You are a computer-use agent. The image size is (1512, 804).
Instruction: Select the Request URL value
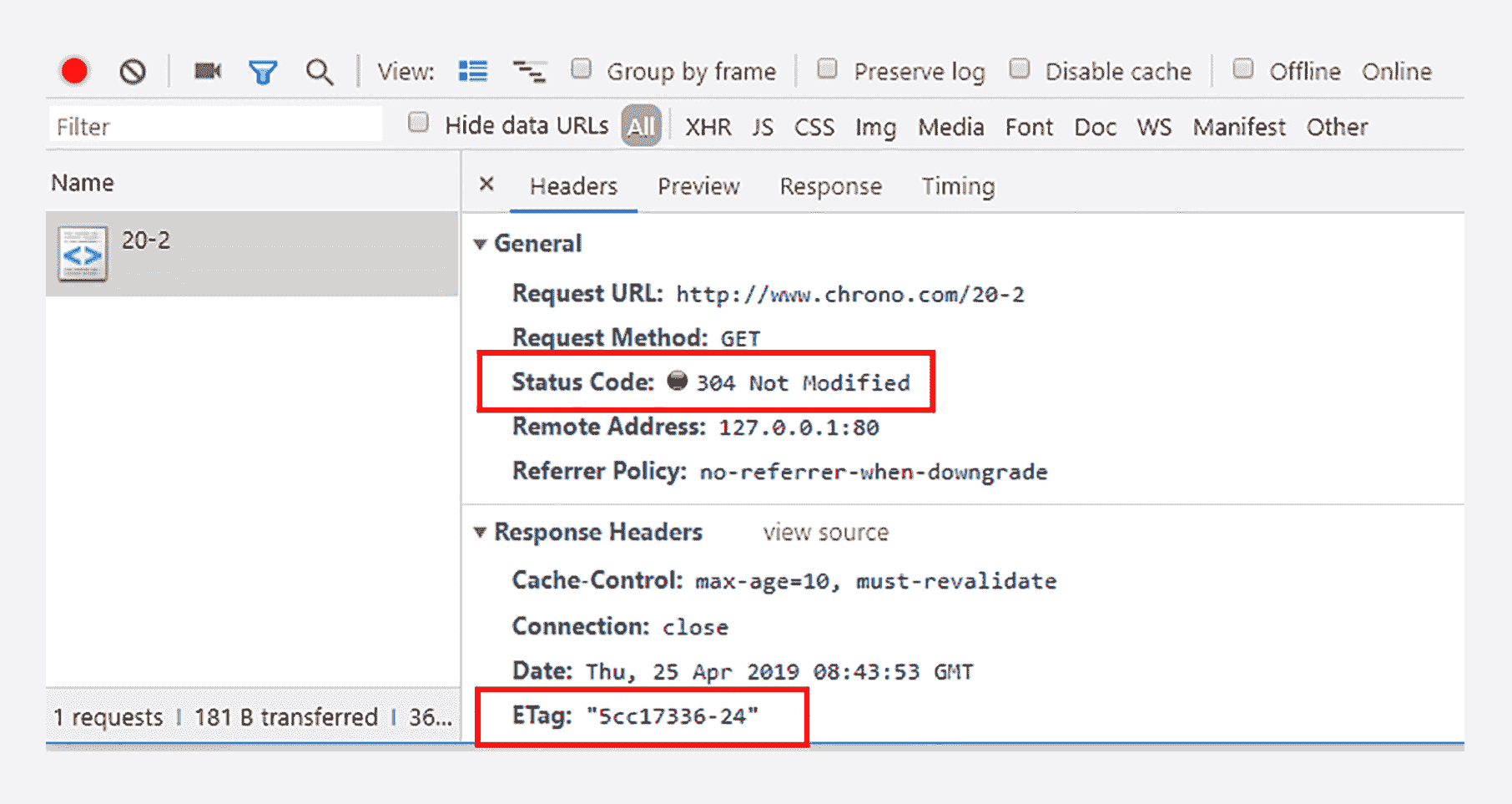click(x=849, y=295)
